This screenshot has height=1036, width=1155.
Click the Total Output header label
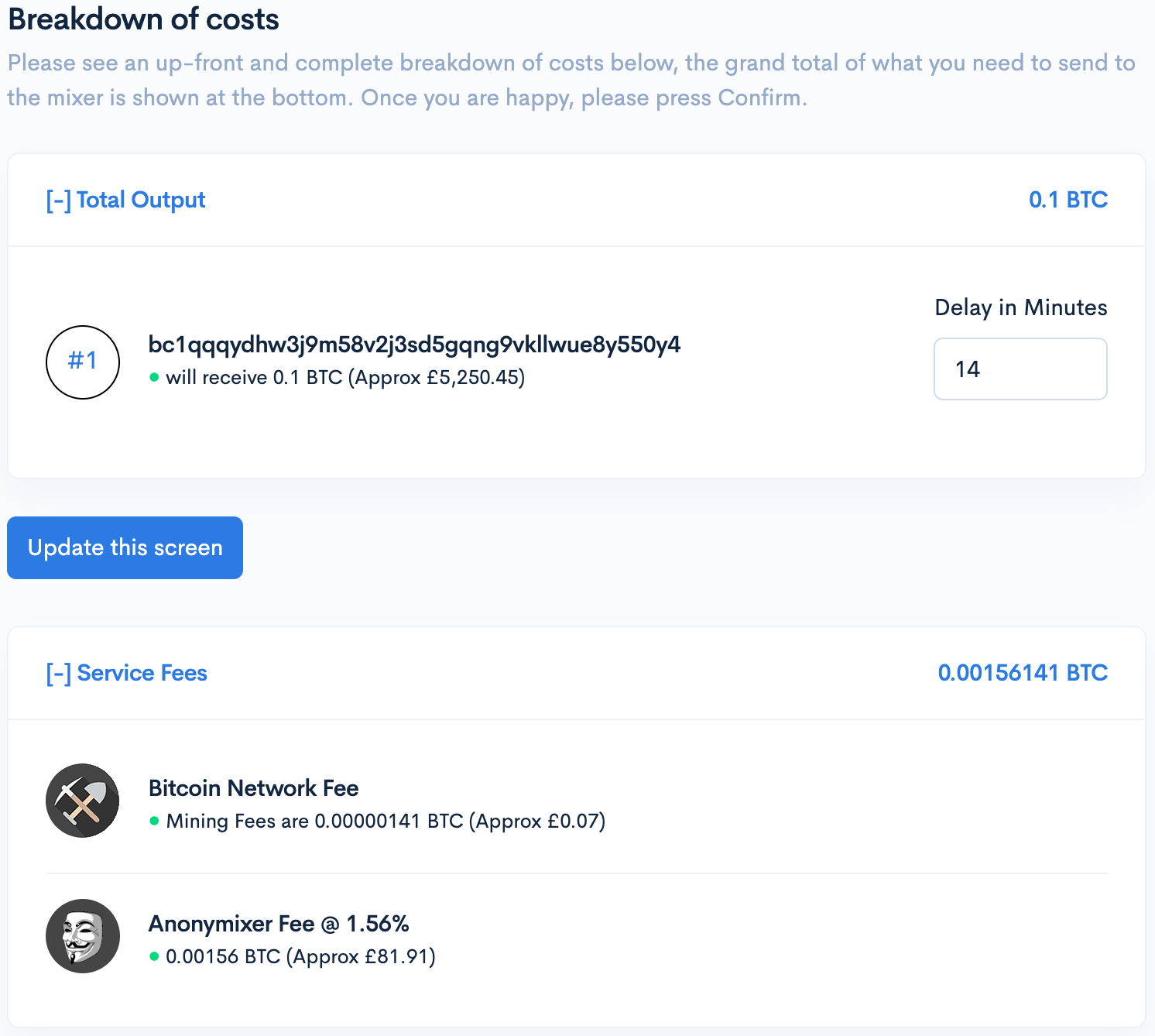(x=141, y=200)
